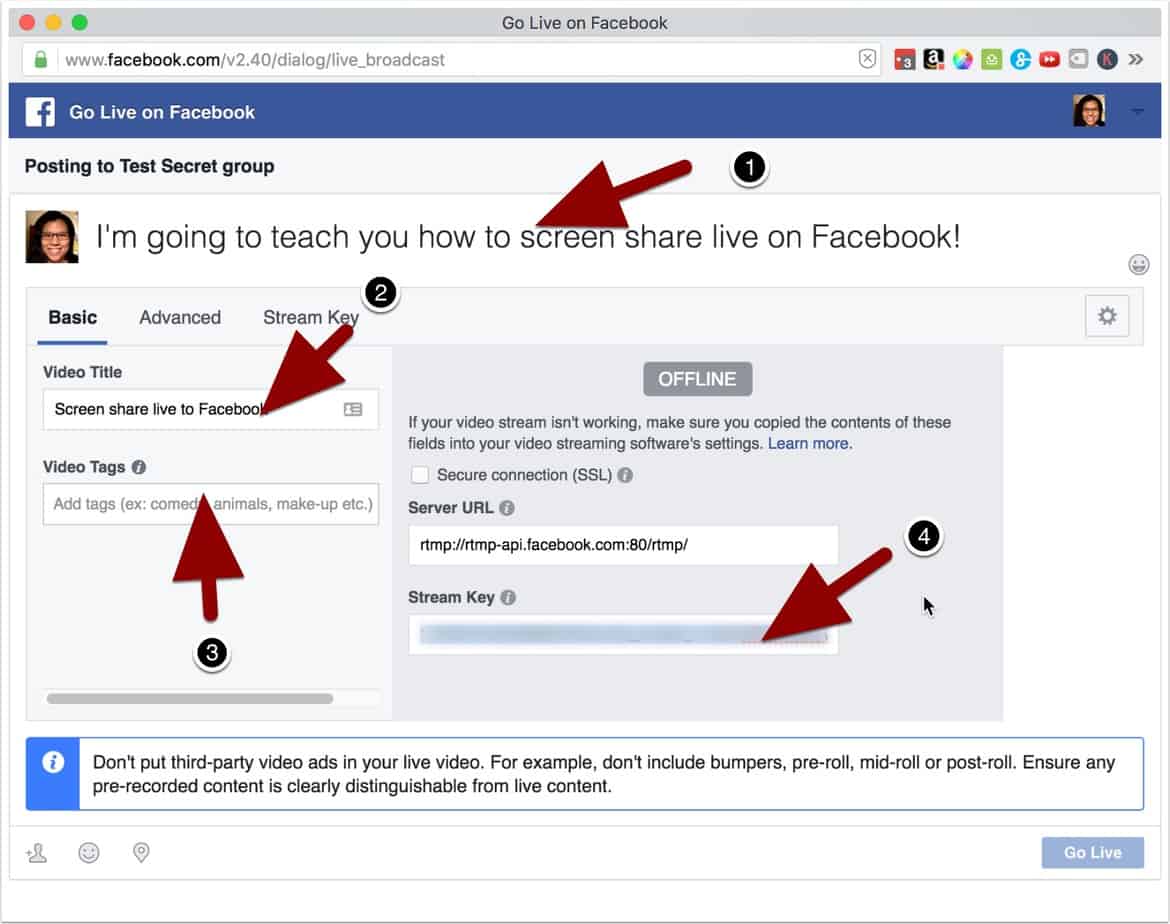
Task: Open the account dropdown arrow in the header
Action: [1137, 112]
